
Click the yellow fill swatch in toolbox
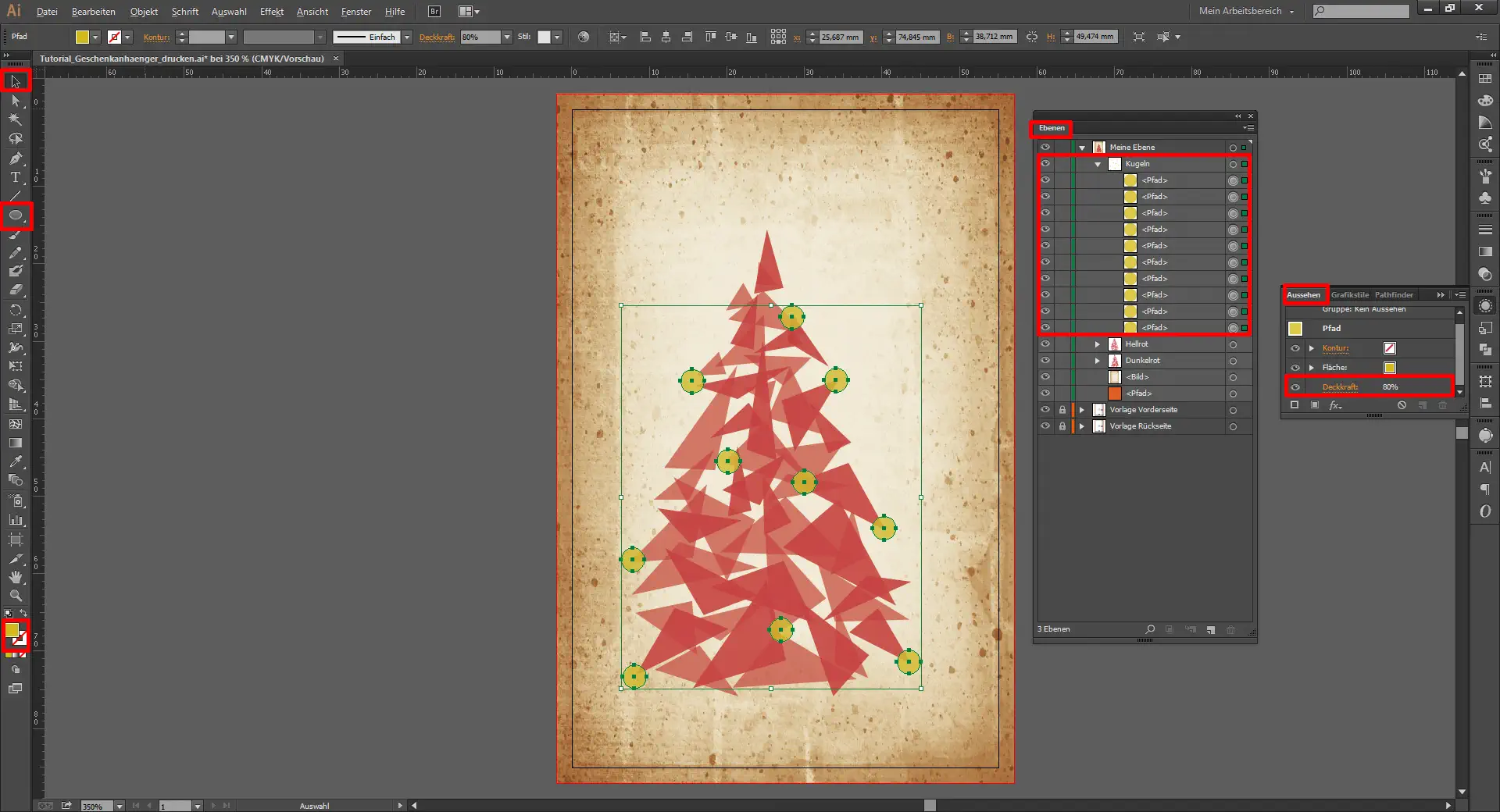(12, 630)
